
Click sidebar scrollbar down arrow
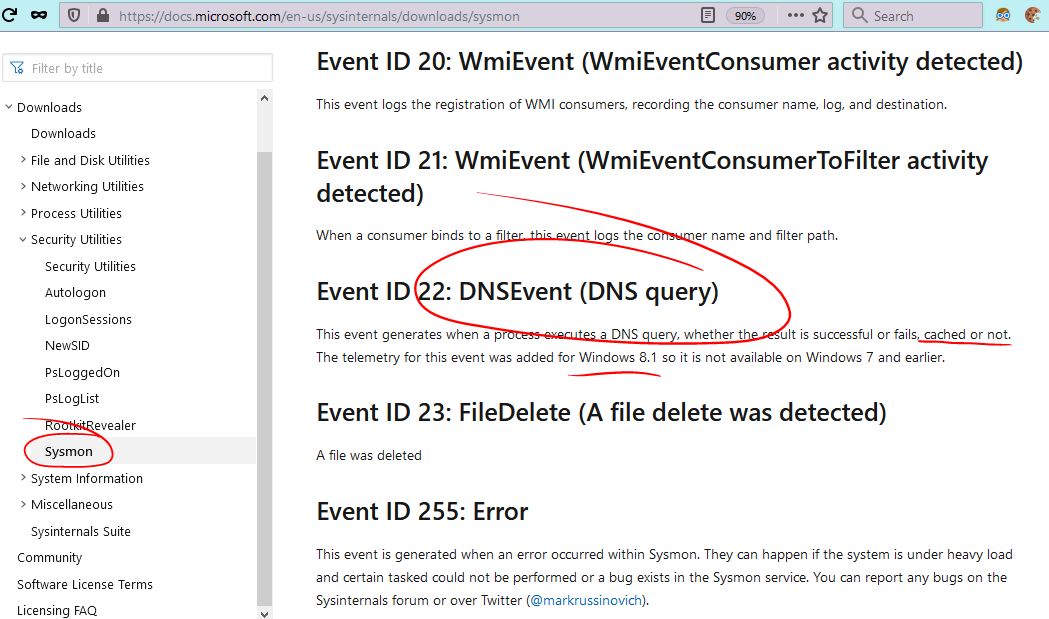tap(264, 613)
